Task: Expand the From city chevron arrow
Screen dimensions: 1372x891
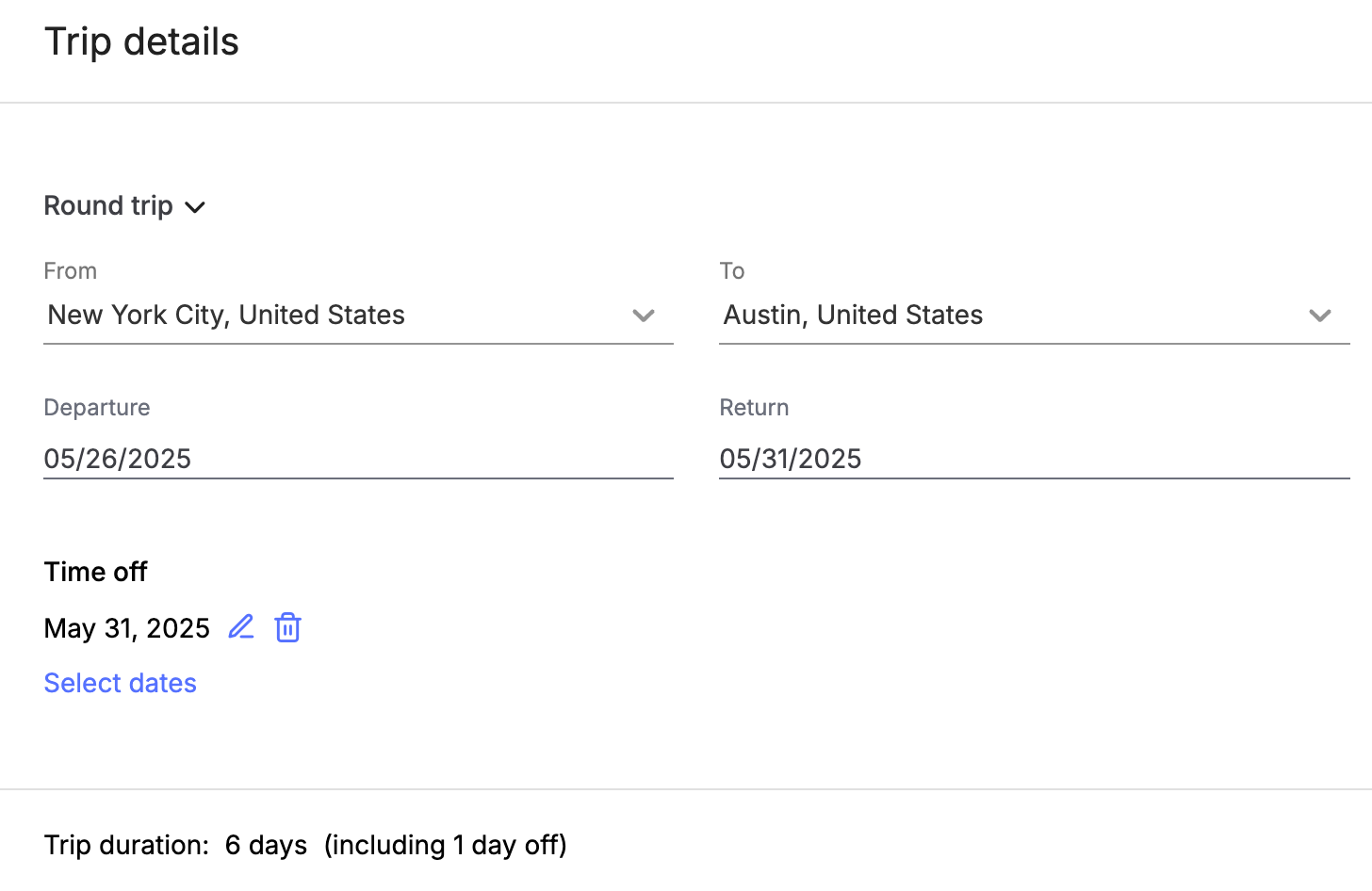Action: (644, 316)
